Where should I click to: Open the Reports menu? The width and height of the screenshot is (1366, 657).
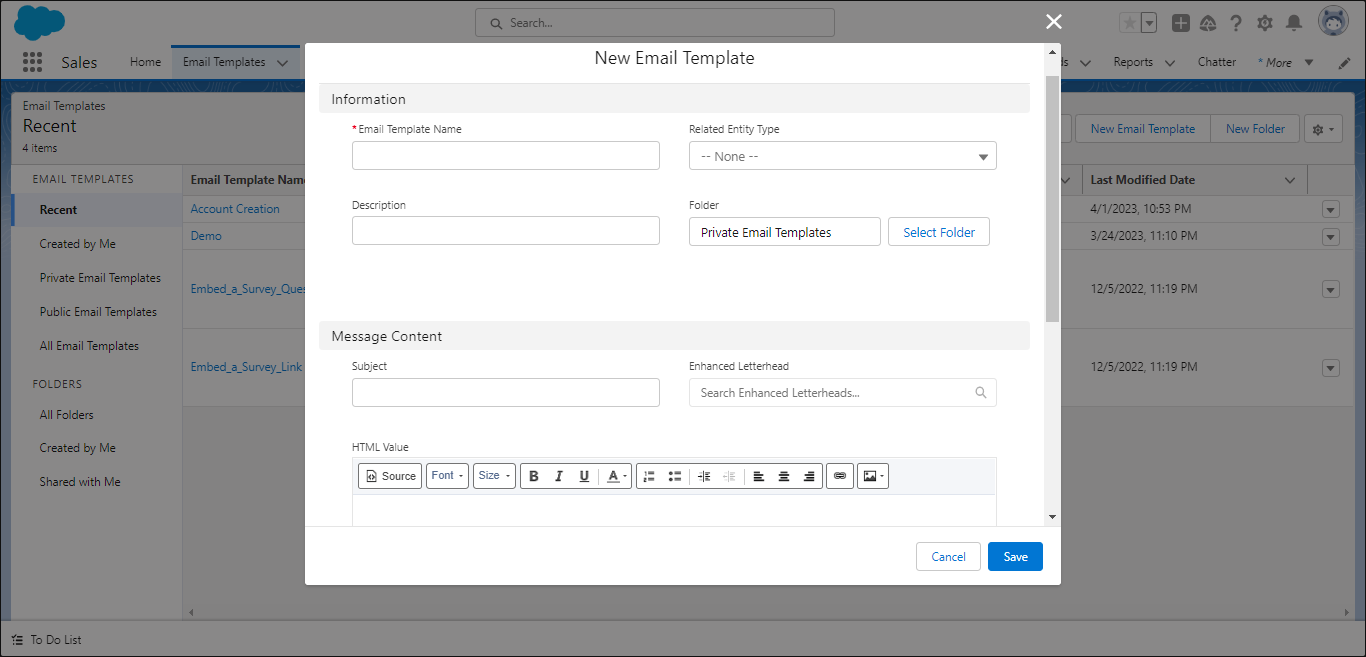pyautogui.click(x=1133, y=61)
